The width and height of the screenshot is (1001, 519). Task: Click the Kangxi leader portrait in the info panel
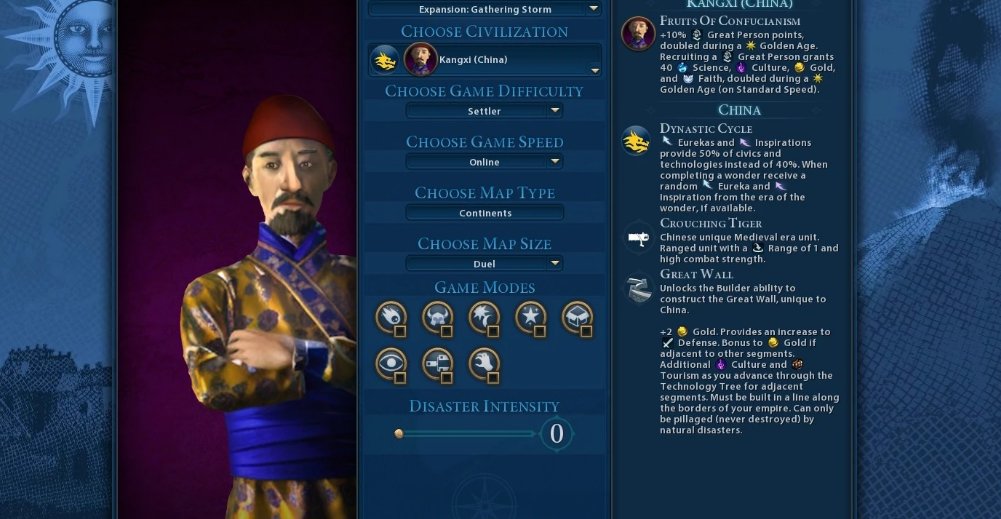point(638,33)
